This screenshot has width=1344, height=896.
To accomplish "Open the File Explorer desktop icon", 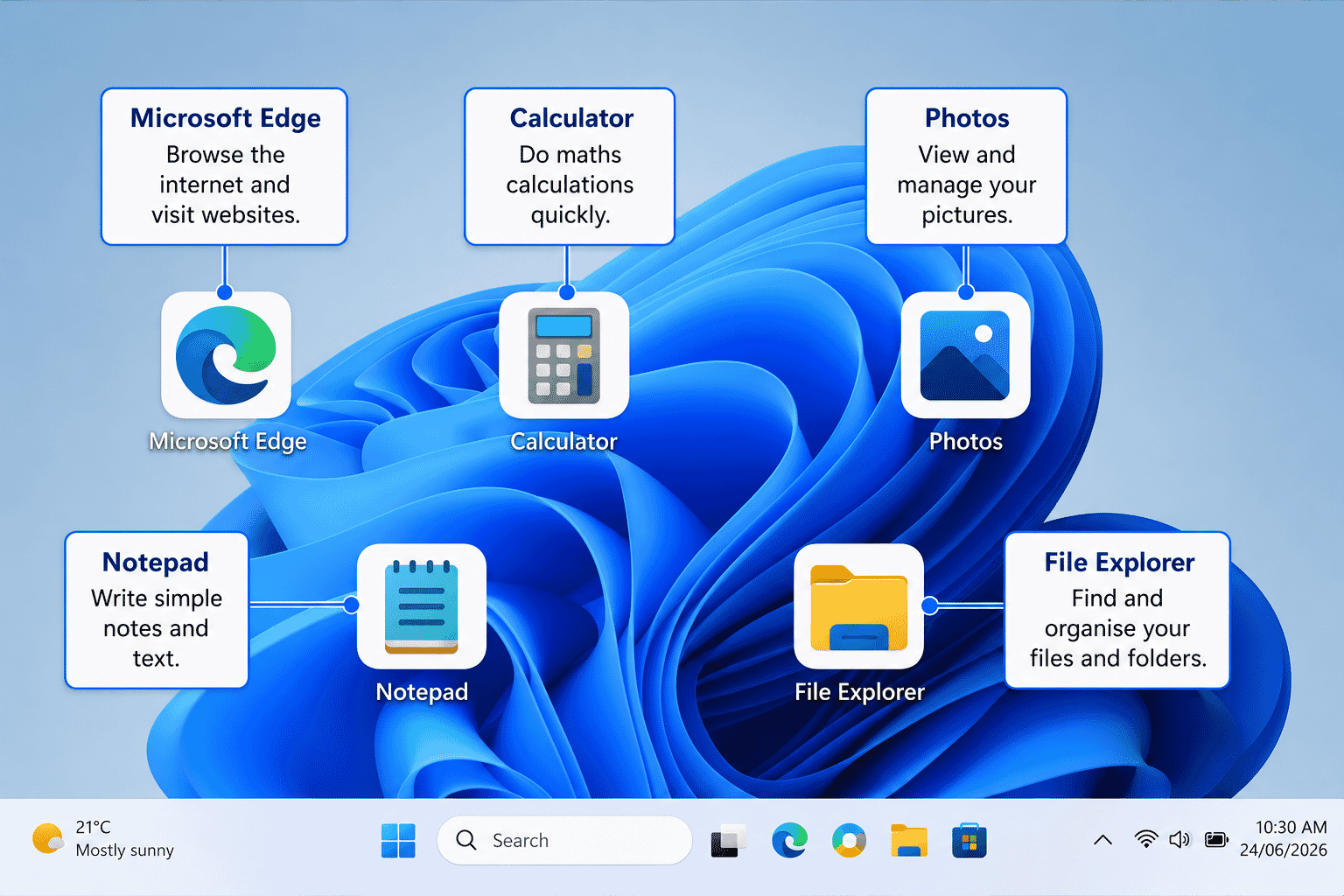I will pyautogui.click(x=858, y=606).
